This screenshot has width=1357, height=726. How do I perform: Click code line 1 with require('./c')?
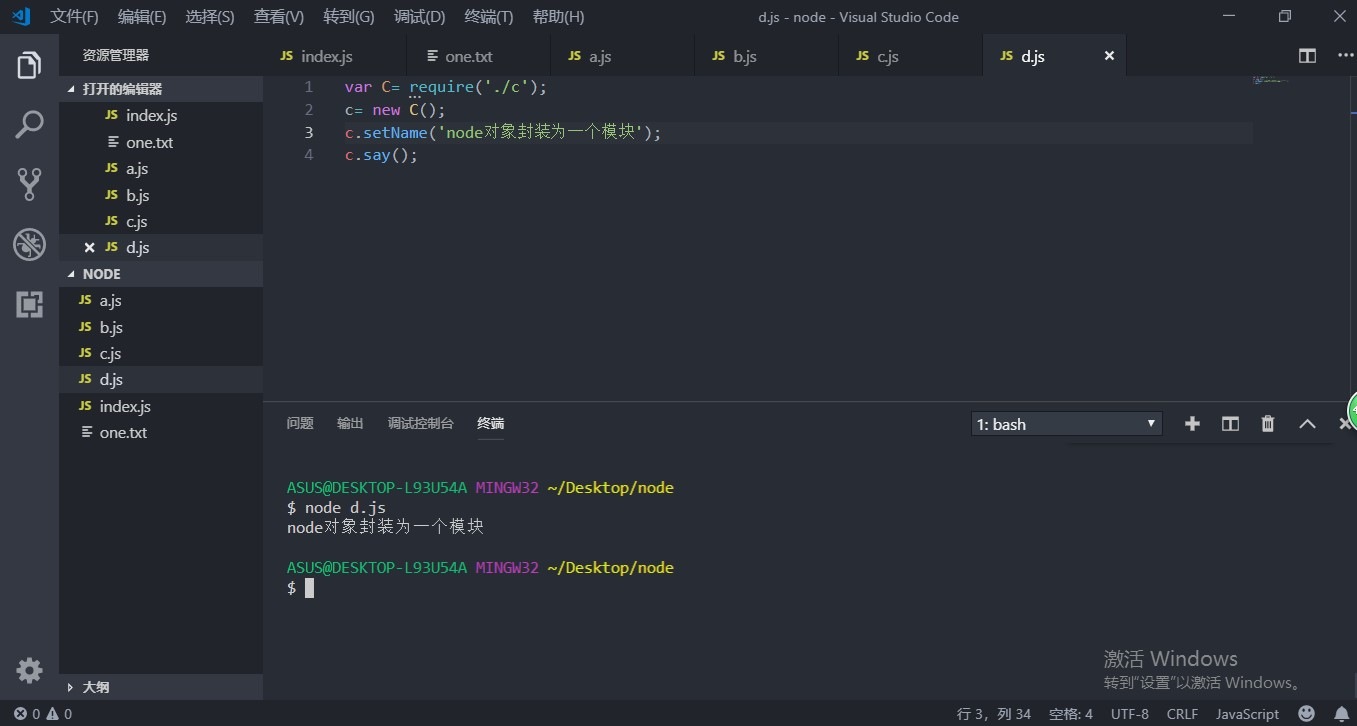[446, 87]
